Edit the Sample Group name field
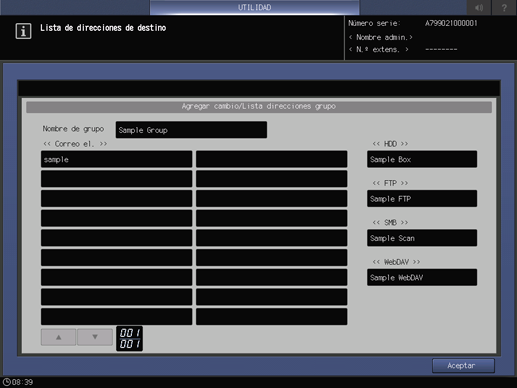This screenshot has height=388, width=517. click(x=191, y=130)
